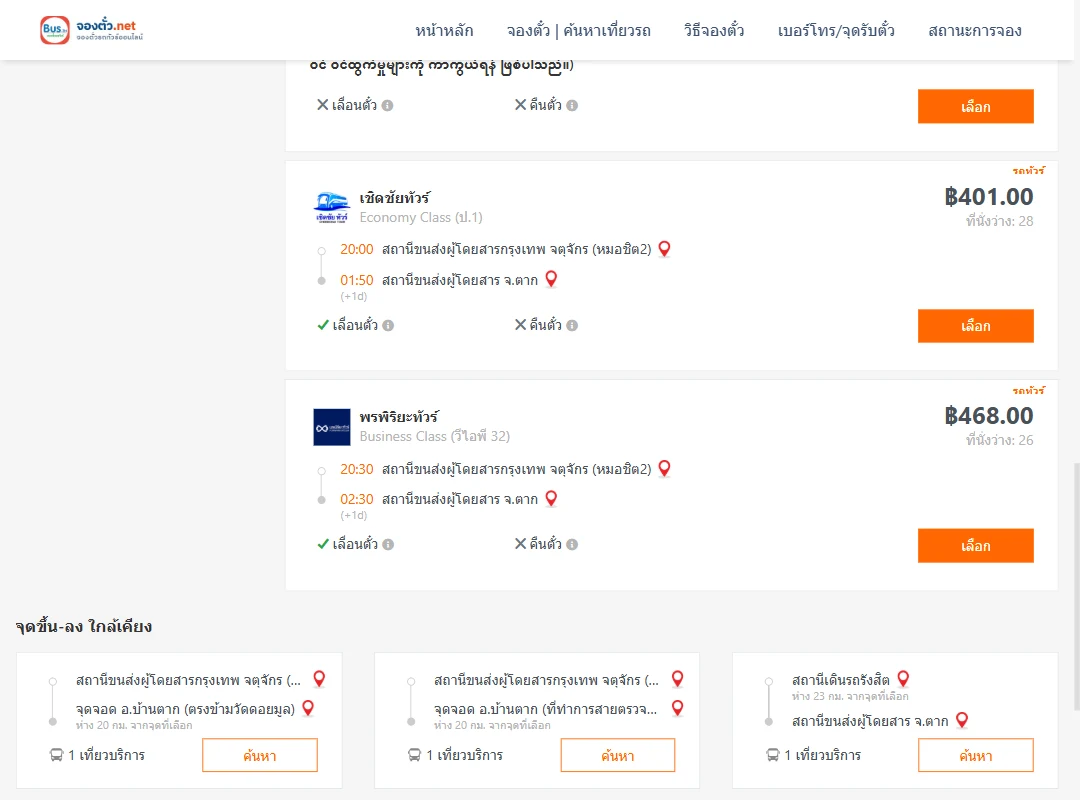Image resolution: width=1080 pixels, height=800 pixels.
Task: Click Business Class (วีไอพี 32) label
Action: 435,436
